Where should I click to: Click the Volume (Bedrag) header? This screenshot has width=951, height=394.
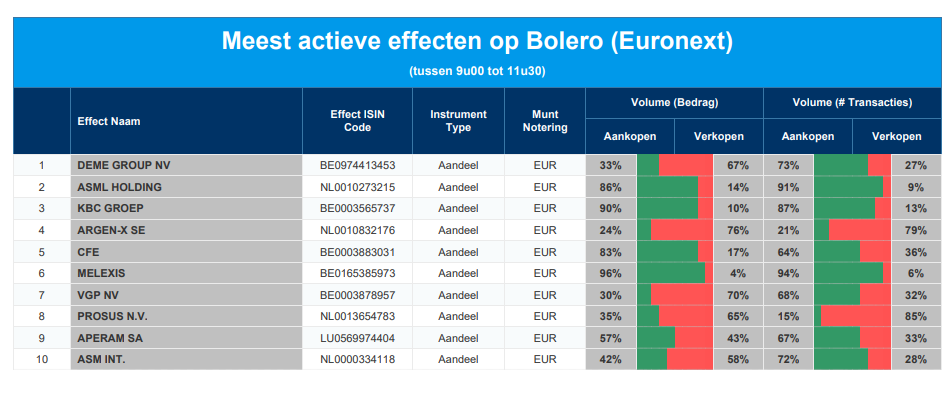tap(674, 102)
